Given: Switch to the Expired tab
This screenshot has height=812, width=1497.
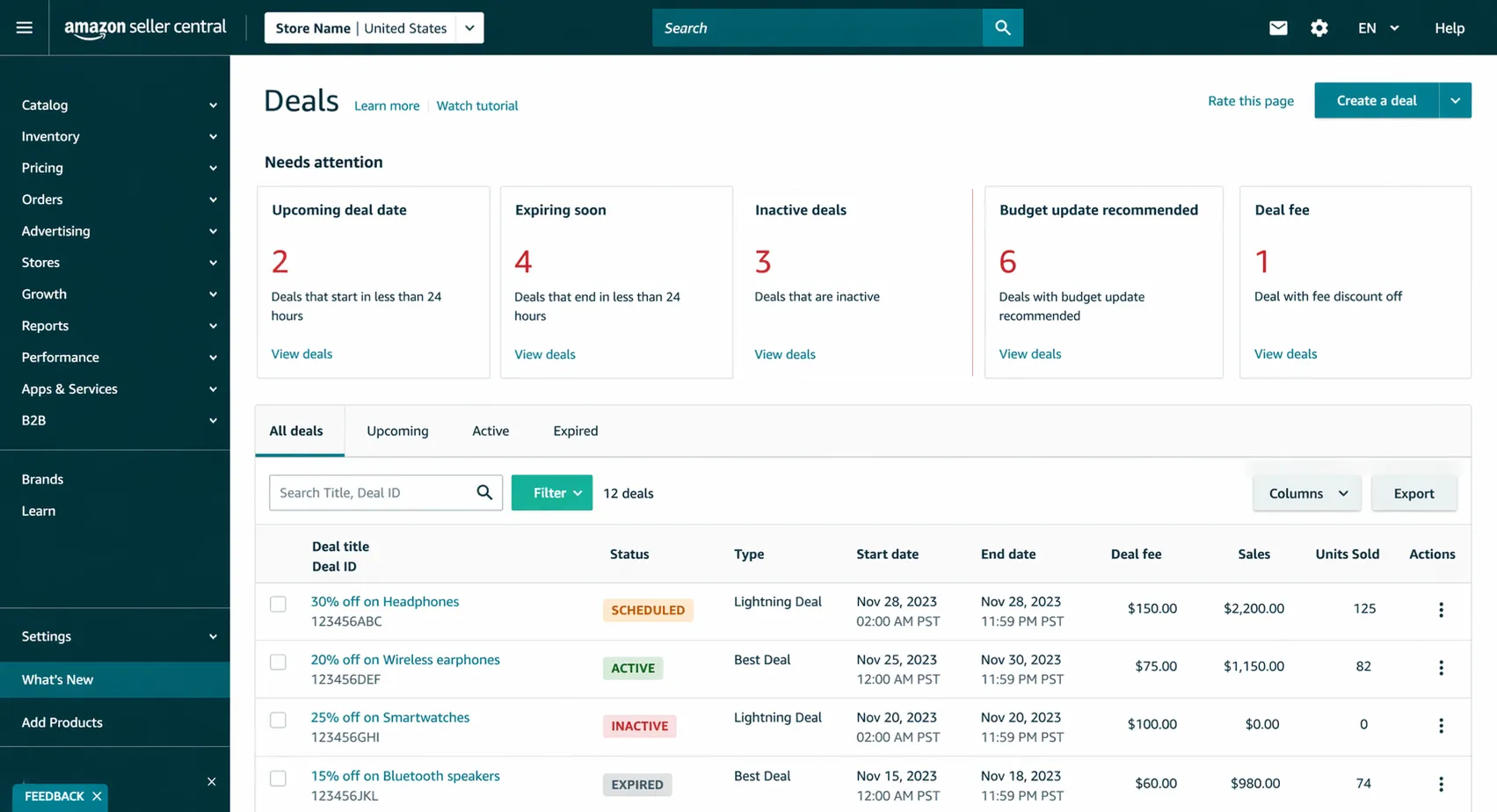Looking at the screenshot, I should [575, 431].
